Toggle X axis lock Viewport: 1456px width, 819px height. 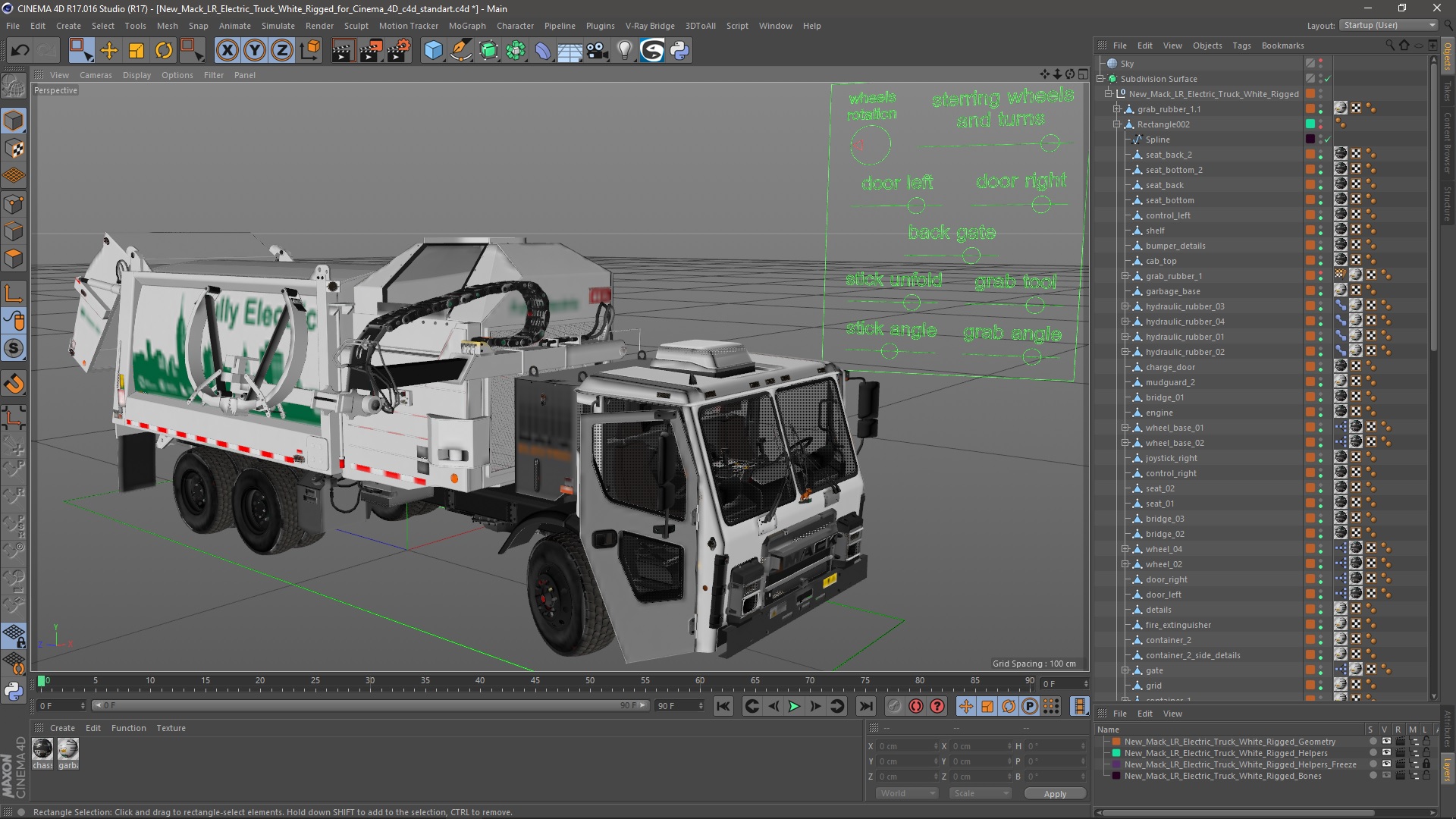click(x=227, y=51)
